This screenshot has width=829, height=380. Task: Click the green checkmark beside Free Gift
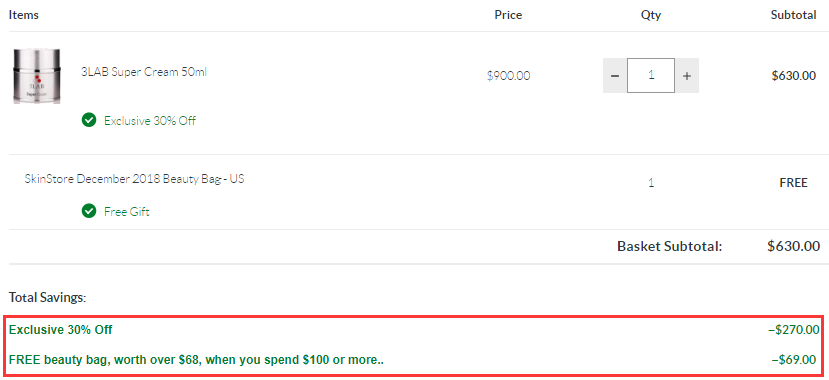coord(89,211)
